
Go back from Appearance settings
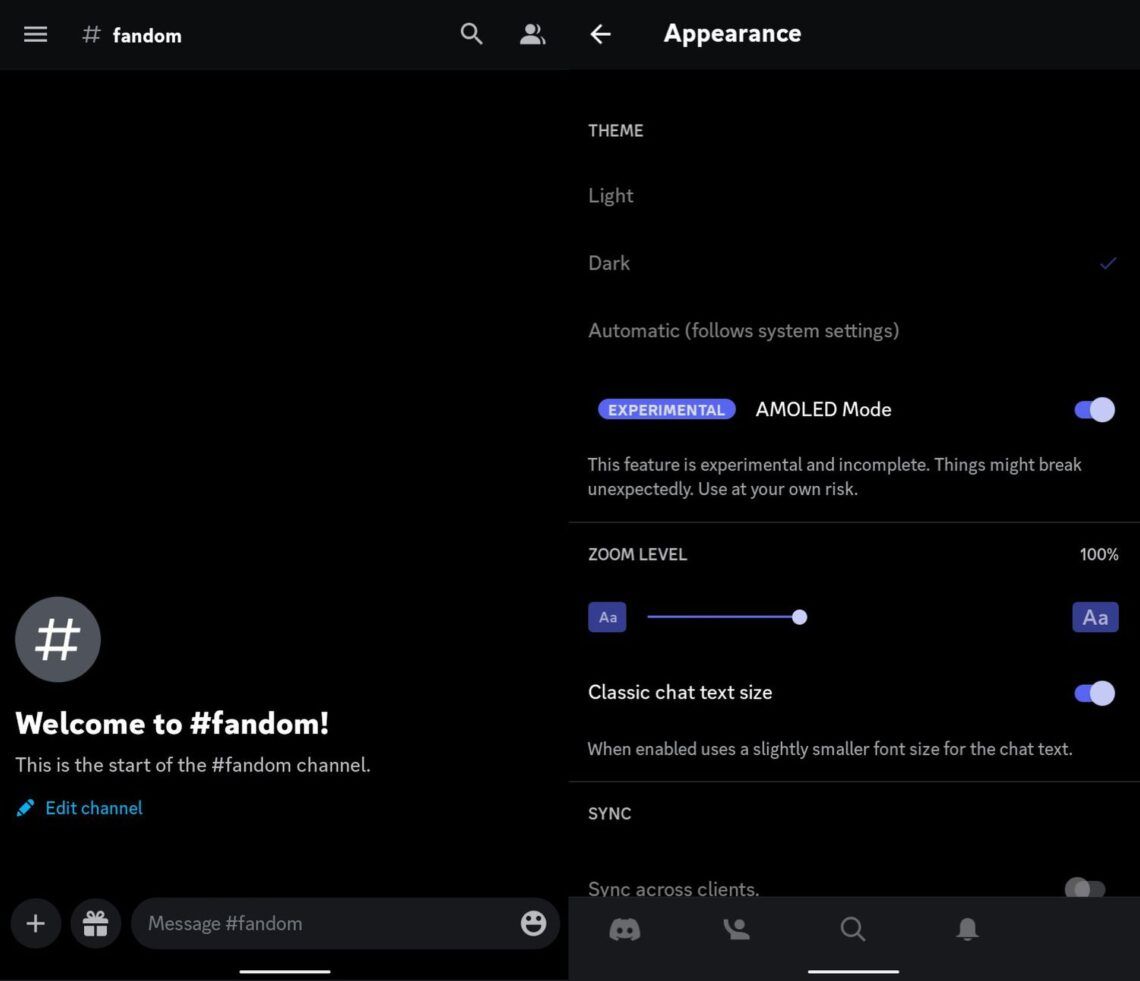tap(600, 33)
